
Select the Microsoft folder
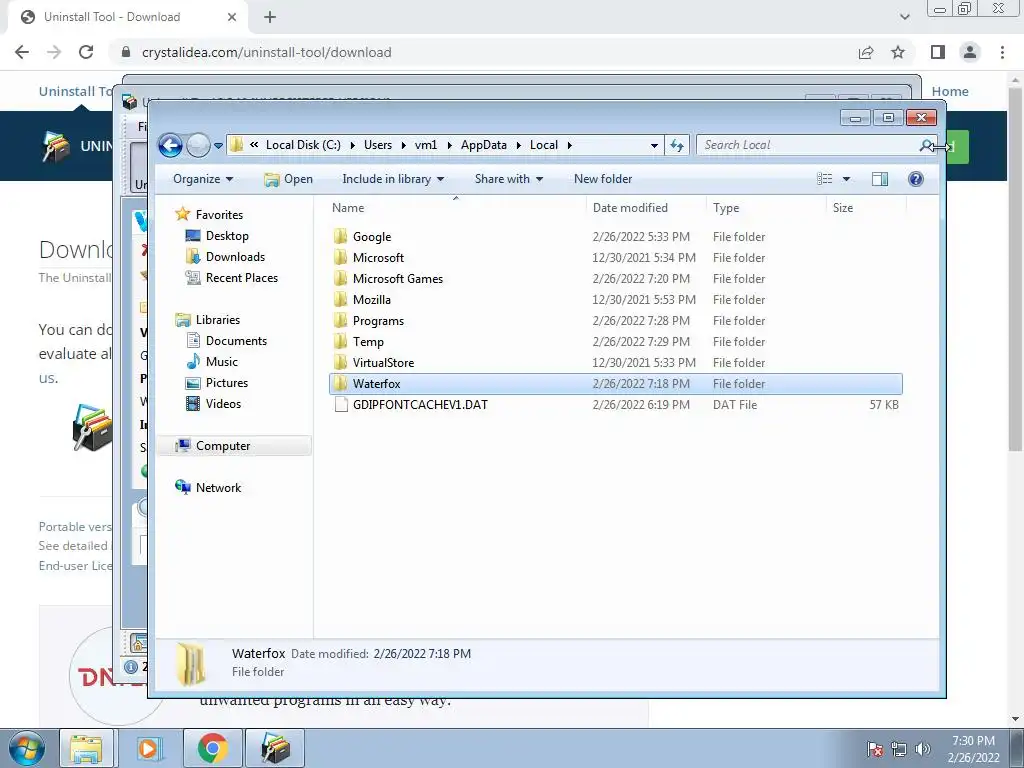click(378, 258)
